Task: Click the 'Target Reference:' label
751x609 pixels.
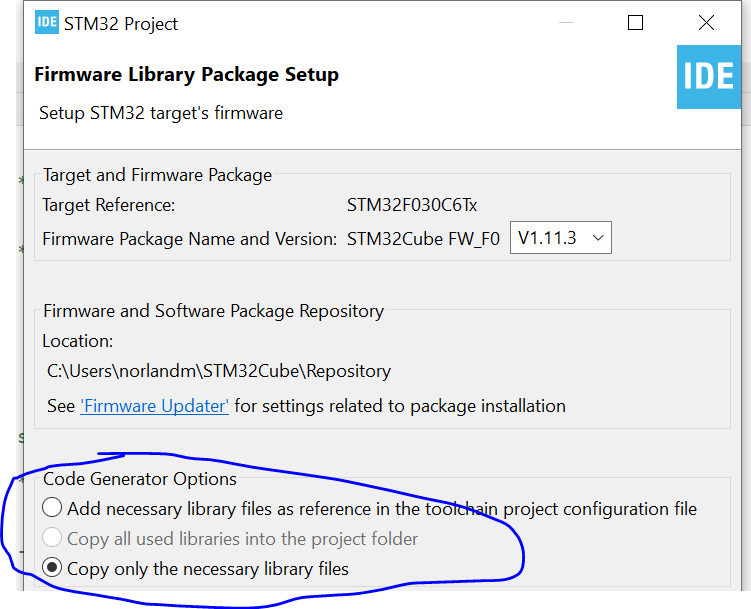Action: pyautogui.click(x=109, y=205)
